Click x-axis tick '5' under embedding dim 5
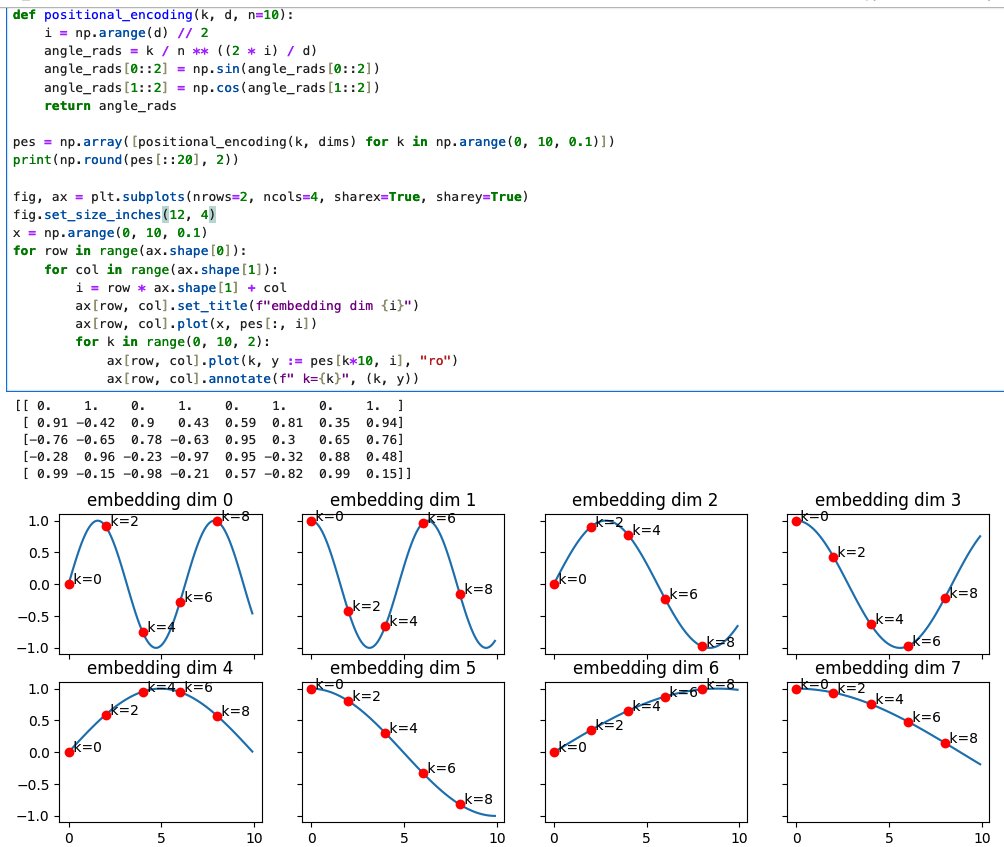Screen dimensions: 1004x847 pyautogui.click(x=404, y=837)
